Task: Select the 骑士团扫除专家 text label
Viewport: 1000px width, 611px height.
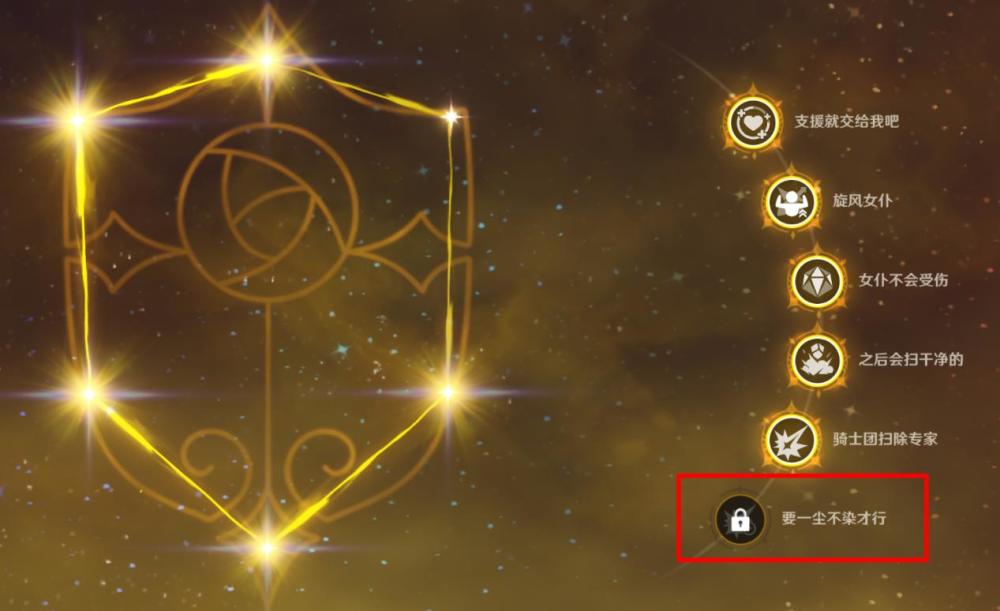Action: click(885, 439)
